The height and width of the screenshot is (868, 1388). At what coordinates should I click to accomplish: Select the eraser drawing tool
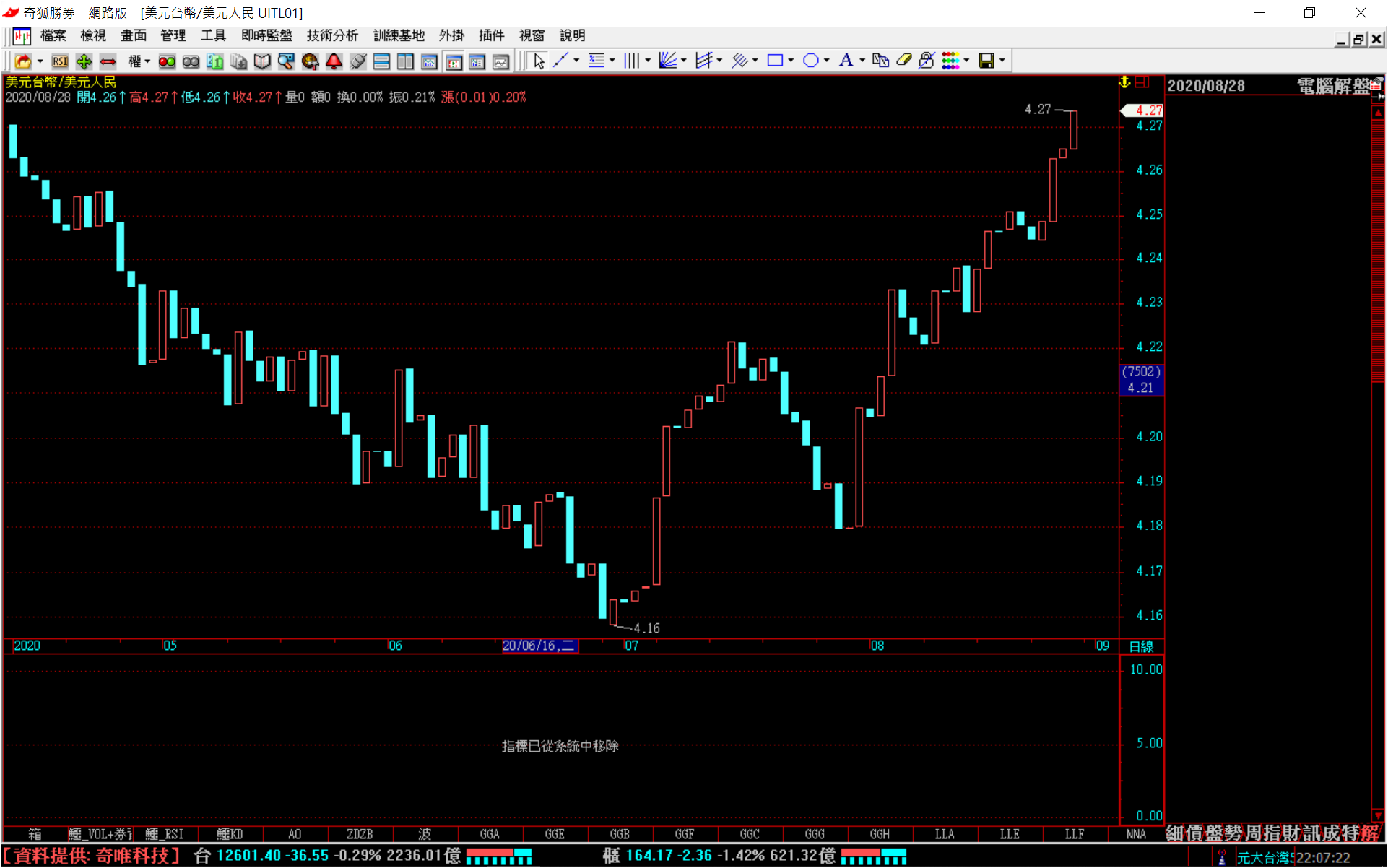coord(903,61)
